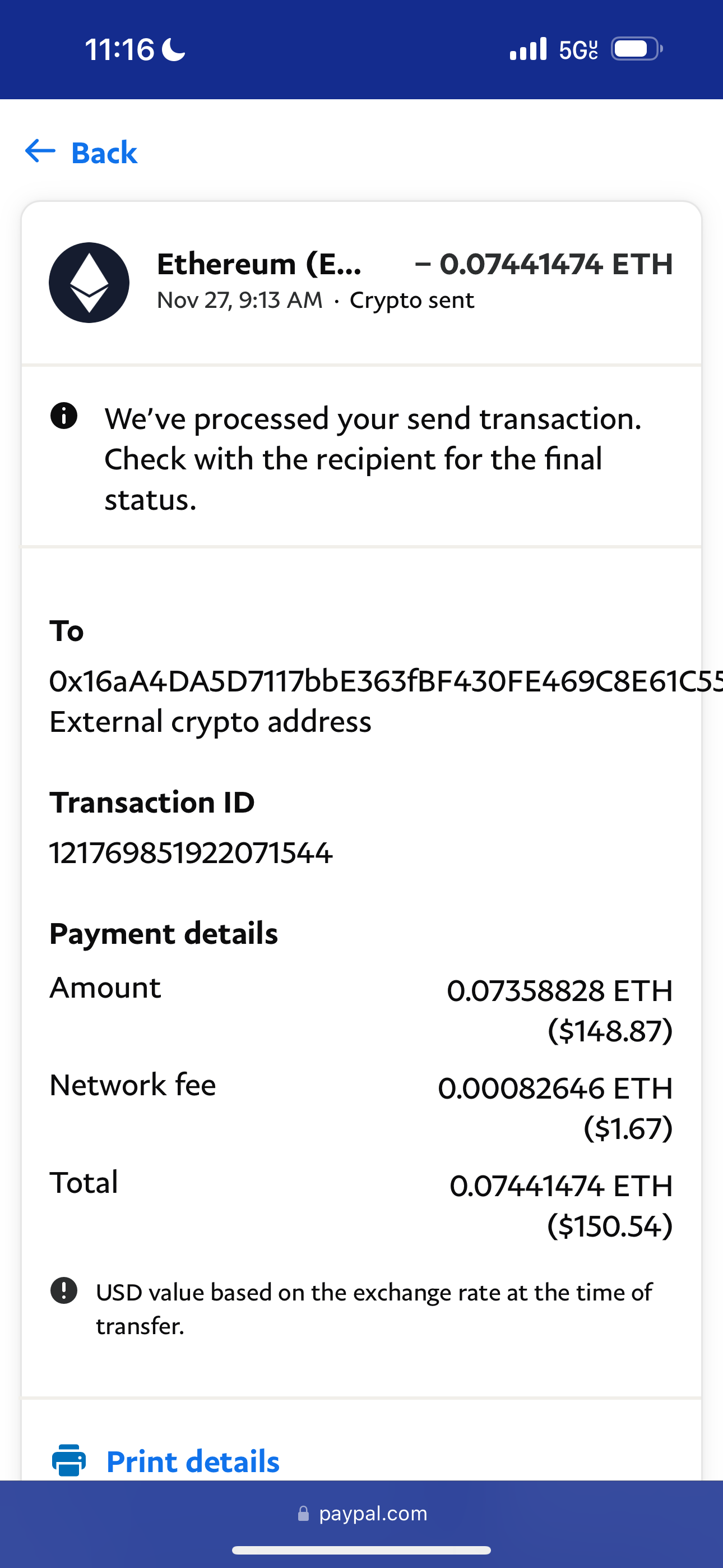This screenshot has height=1568, width=723.
Task: Tap the Total amount ($150.54)
Action: tap(610, 1225)
